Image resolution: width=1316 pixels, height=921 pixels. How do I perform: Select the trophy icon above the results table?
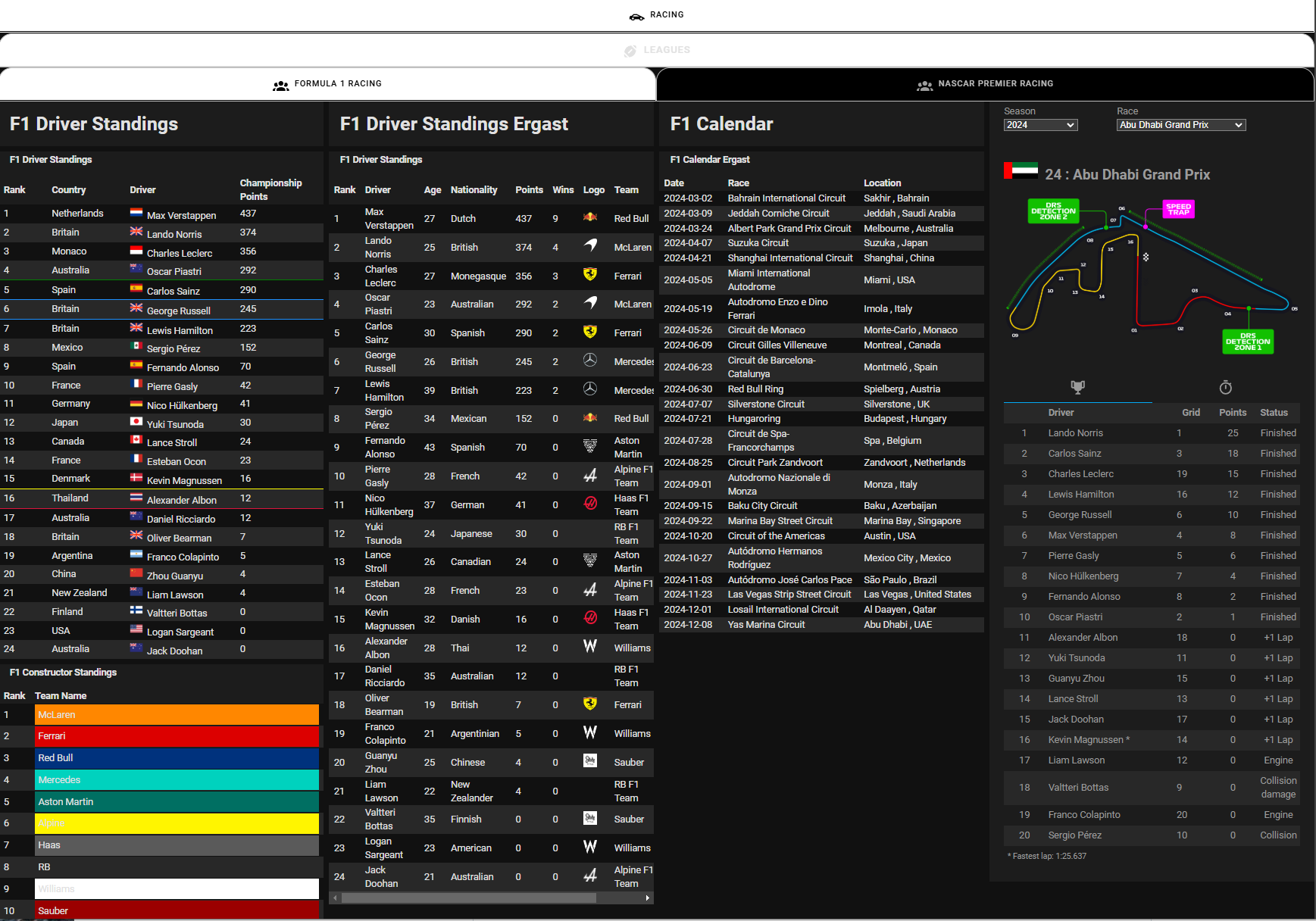point(1077,387)
